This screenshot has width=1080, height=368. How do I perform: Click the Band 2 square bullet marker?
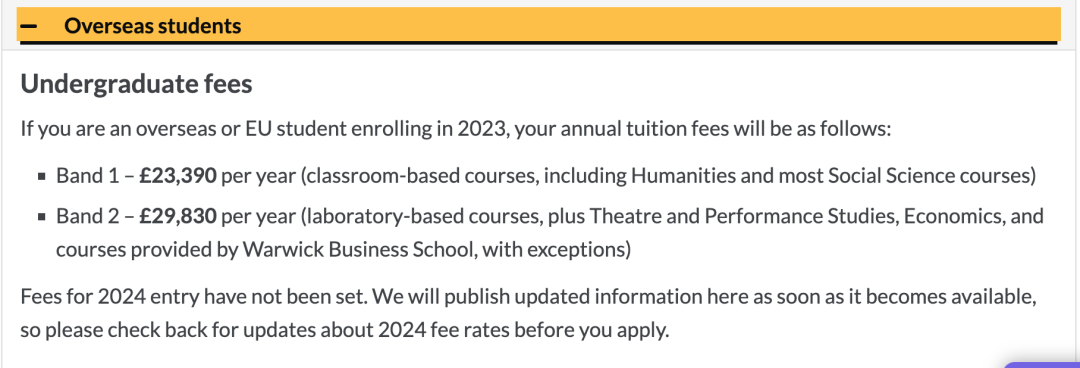click(42, 216)
